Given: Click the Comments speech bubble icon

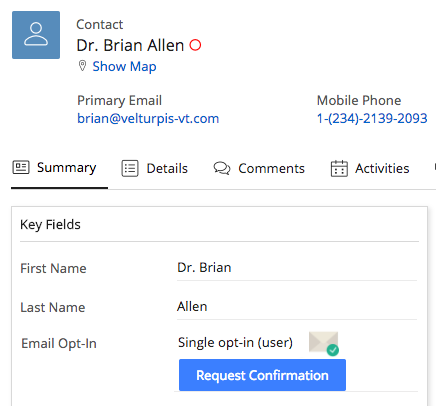Looking at the screenshot, I should point(222,168).
